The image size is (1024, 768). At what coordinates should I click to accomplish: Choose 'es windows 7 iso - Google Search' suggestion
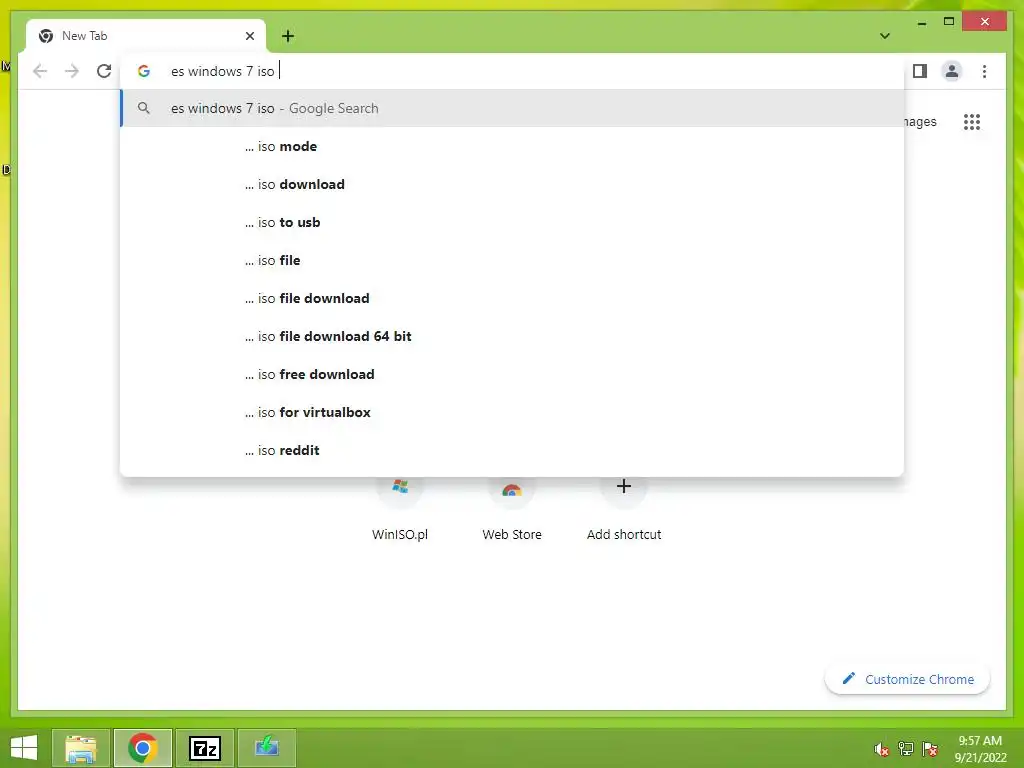click(x=513, y=108)
